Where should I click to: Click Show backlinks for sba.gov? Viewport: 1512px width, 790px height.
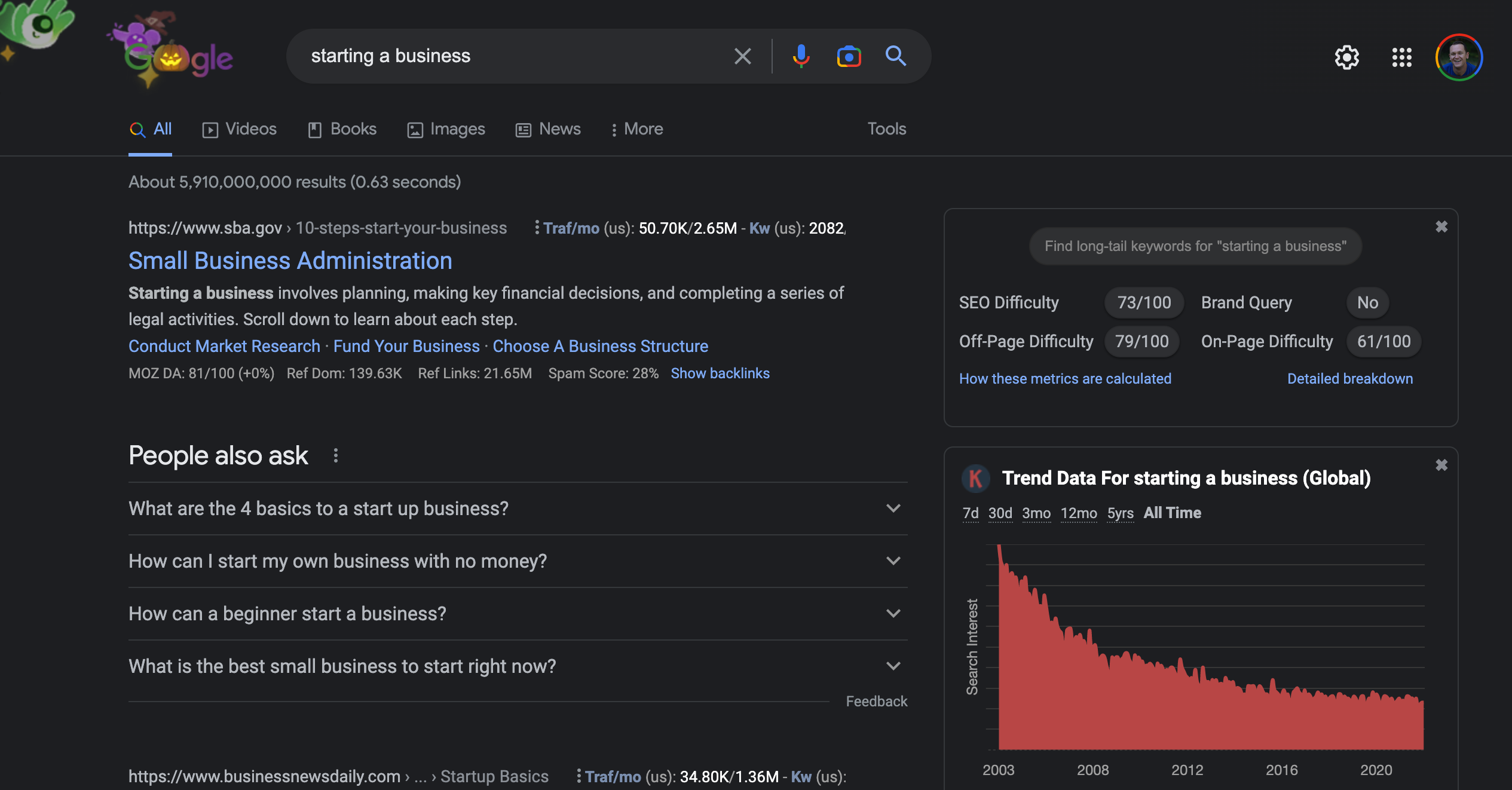click(x=720, y=373)
